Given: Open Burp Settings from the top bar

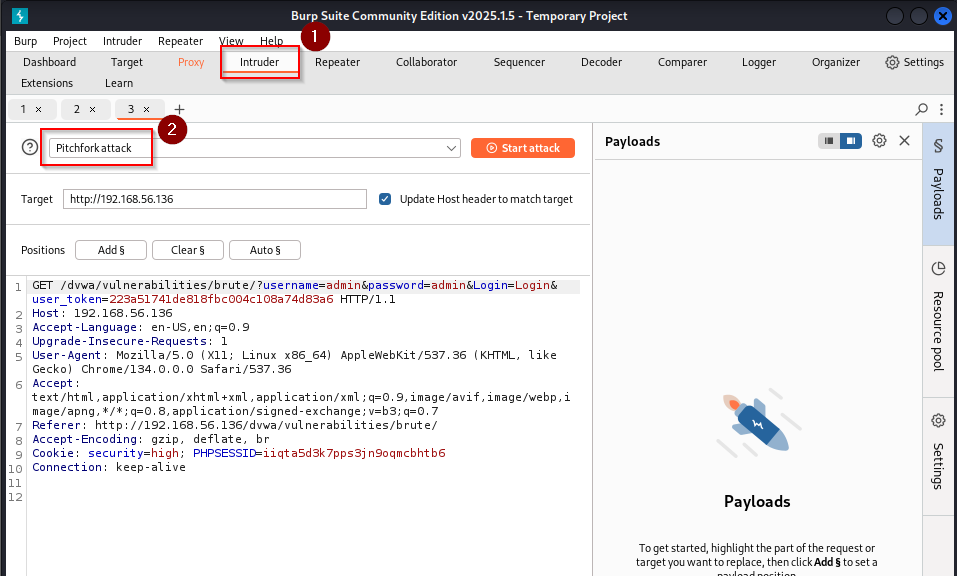Looking at the screenshot, I should point(914,62).
